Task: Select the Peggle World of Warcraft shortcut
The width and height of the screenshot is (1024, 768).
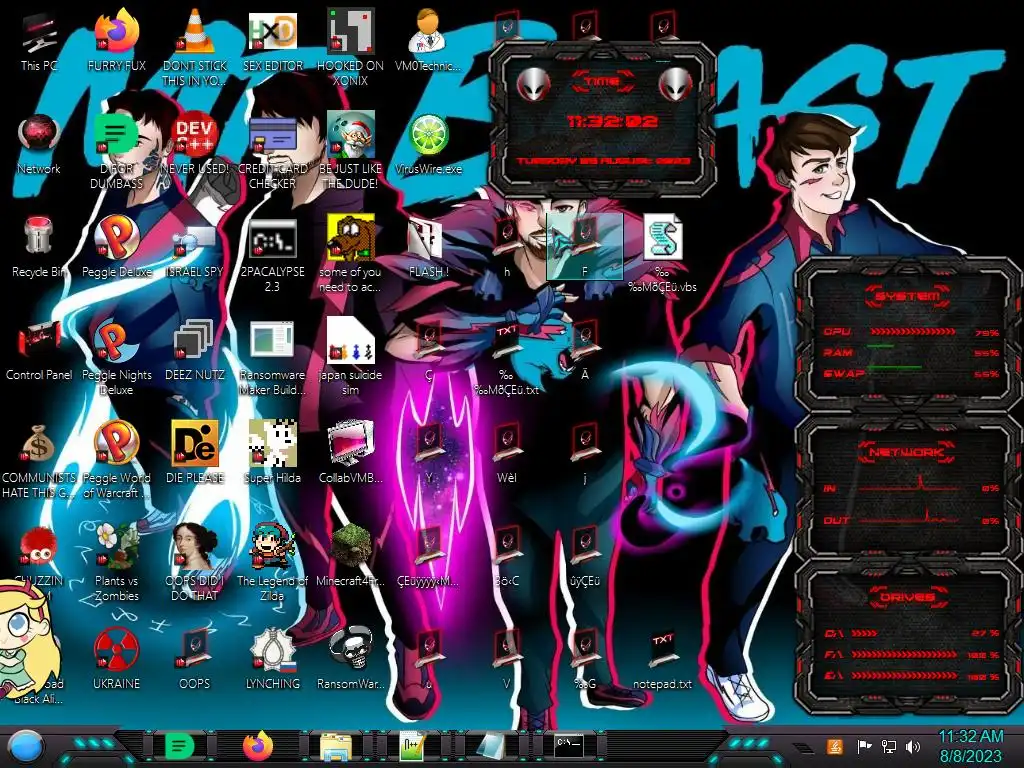Action: click(116, 460)
